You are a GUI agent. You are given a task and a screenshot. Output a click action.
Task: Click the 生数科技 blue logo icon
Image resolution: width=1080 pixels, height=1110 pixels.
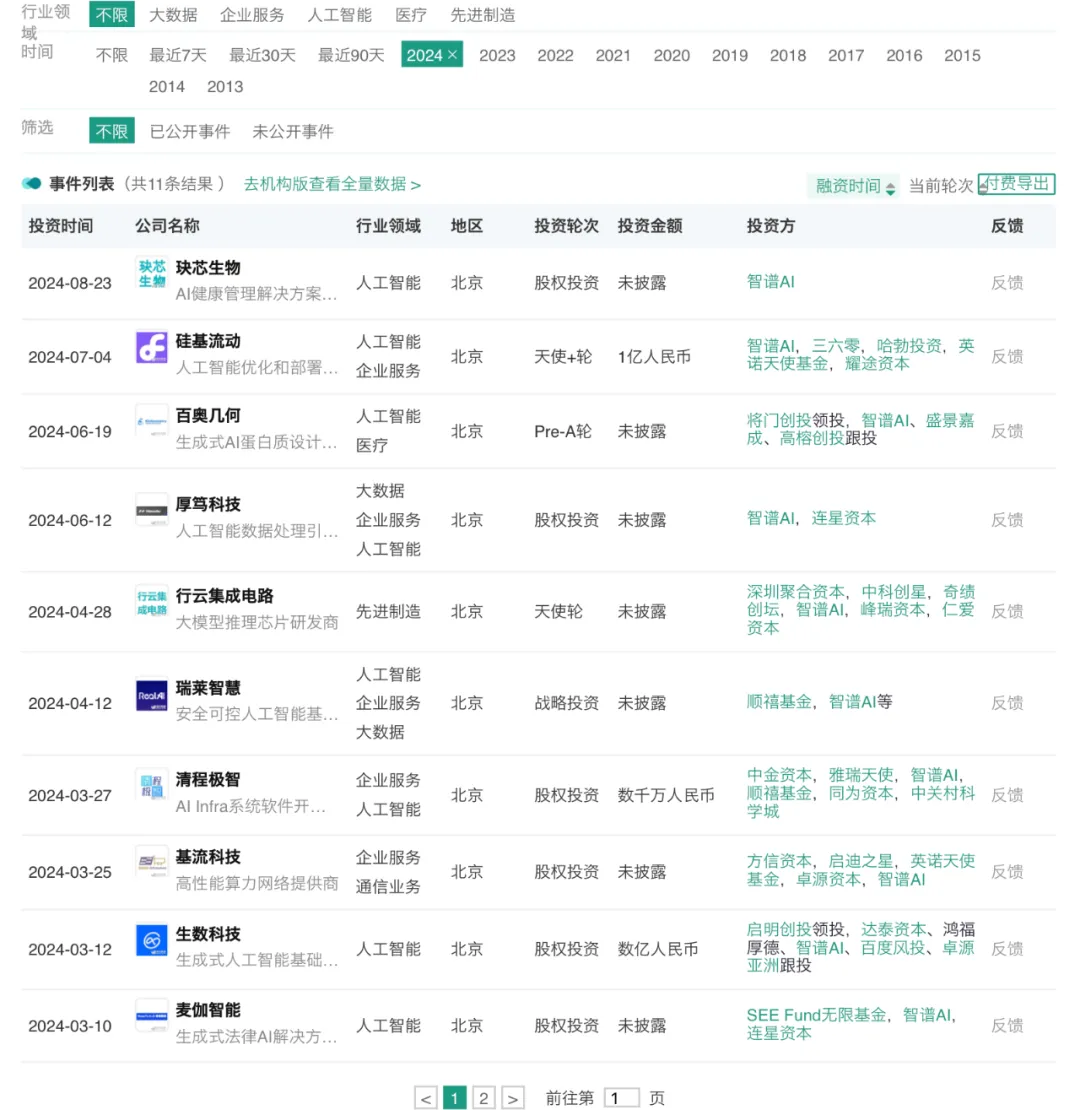tap(152, 940)
